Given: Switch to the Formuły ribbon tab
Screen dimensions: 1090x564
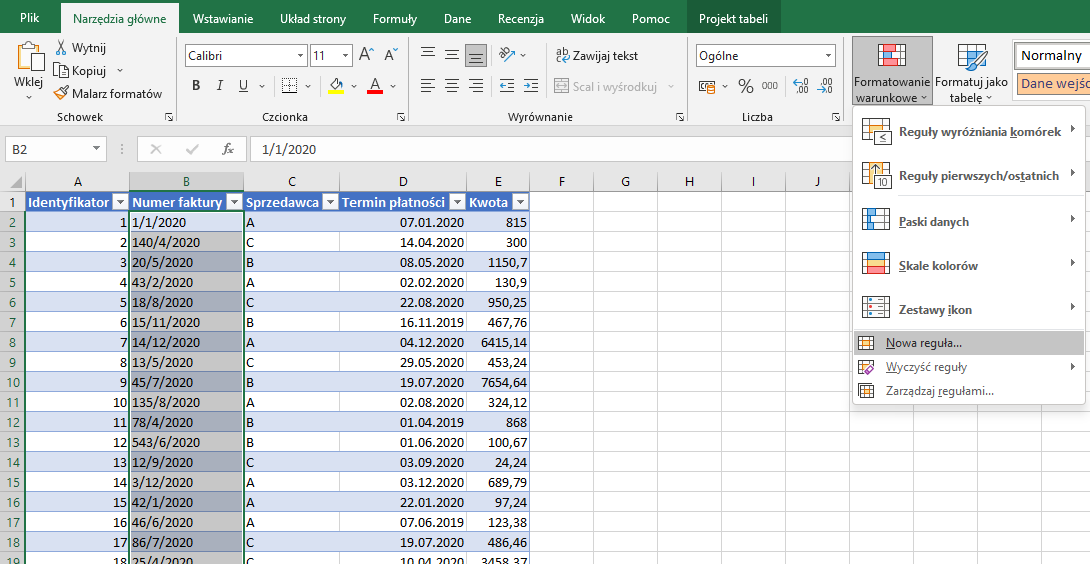Looking at the screenshot, I should coord(394,19).
